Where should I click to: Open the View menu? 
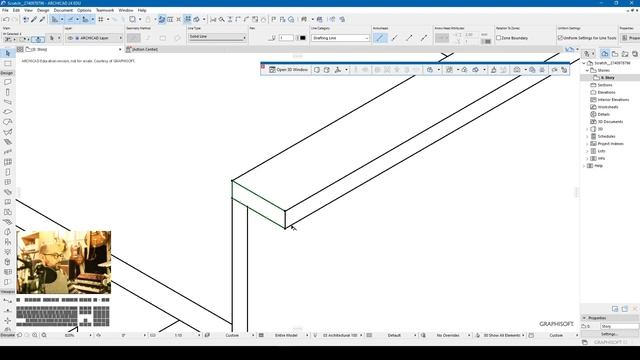(x=29, y=10)
